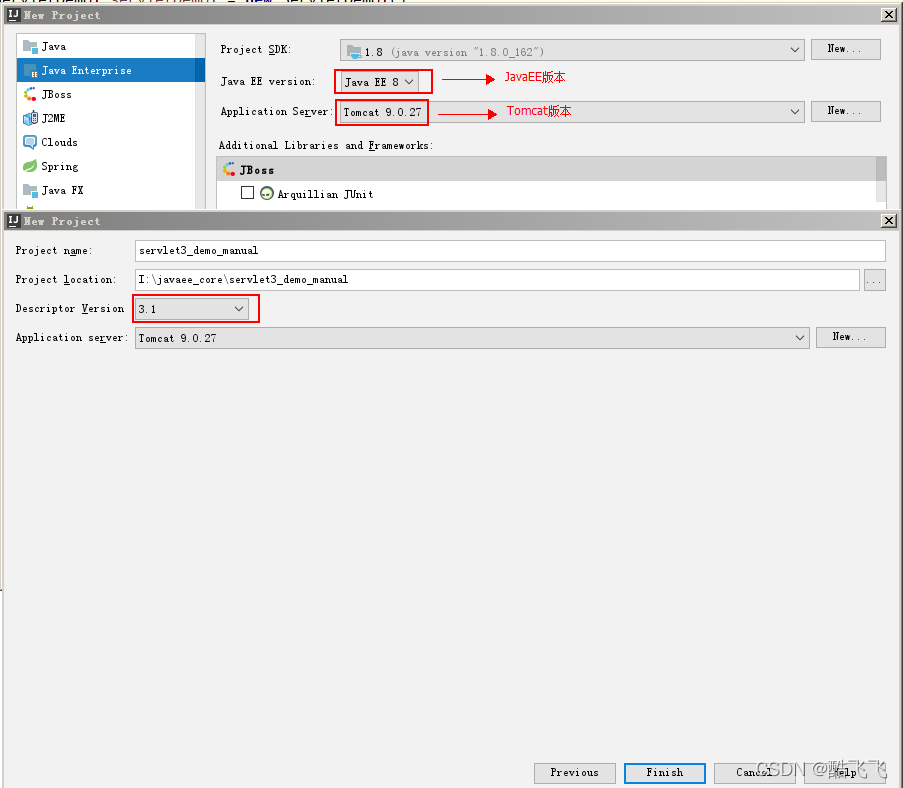The image size is (903, 788).
Task: Choose the JBoss project type
Action: click(x=107, y=94)
